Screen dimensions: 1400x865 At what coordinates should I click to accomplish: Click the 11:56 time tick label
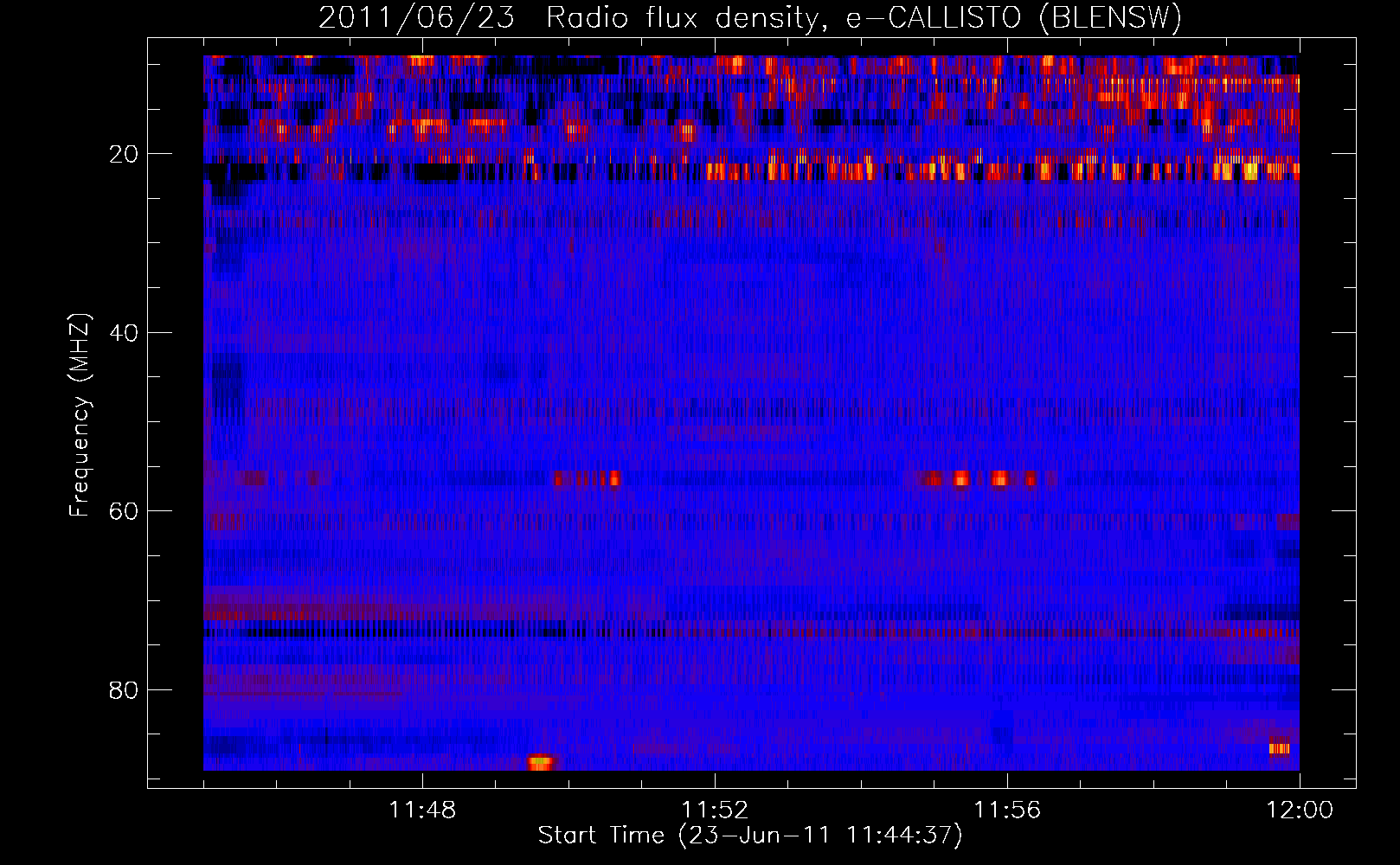click(1007, 811)
